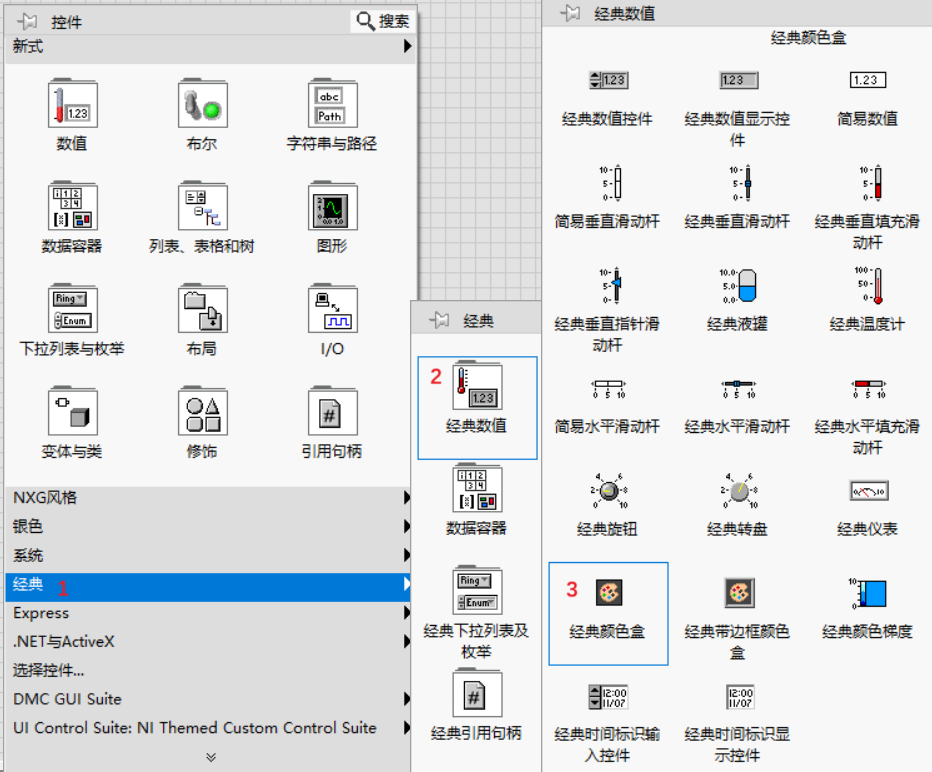Expand the Express submenu
The height and width of the screenshot is (772, 932).
(x=407, y=613)
